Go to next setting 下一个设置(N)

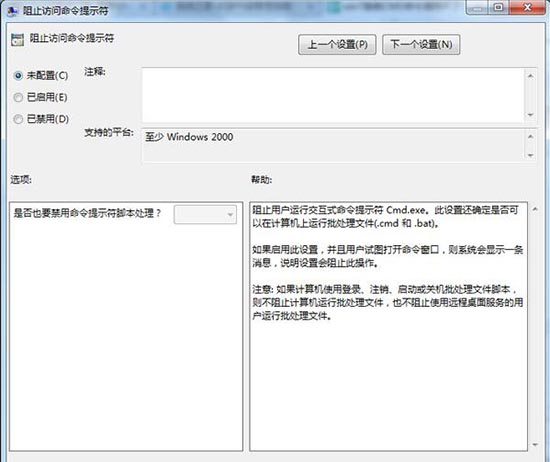click(421, 45)
